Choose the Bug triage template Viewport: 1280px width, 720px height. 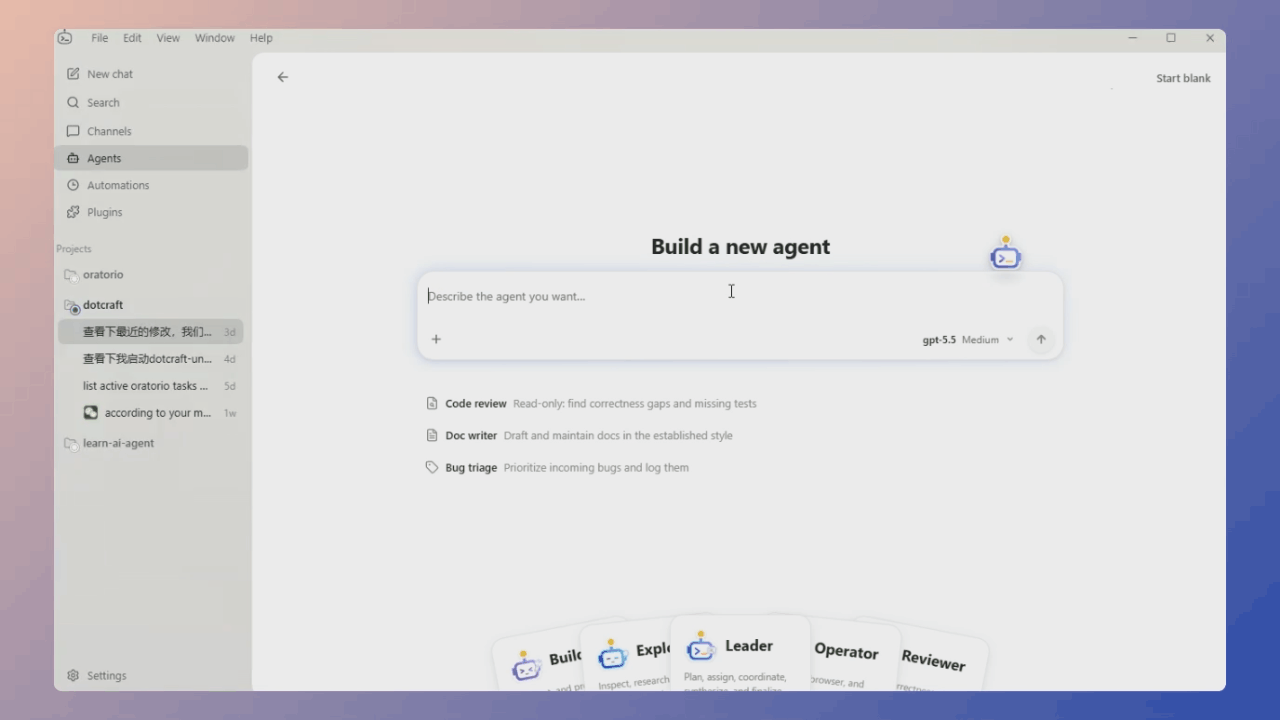coord(558,468)
